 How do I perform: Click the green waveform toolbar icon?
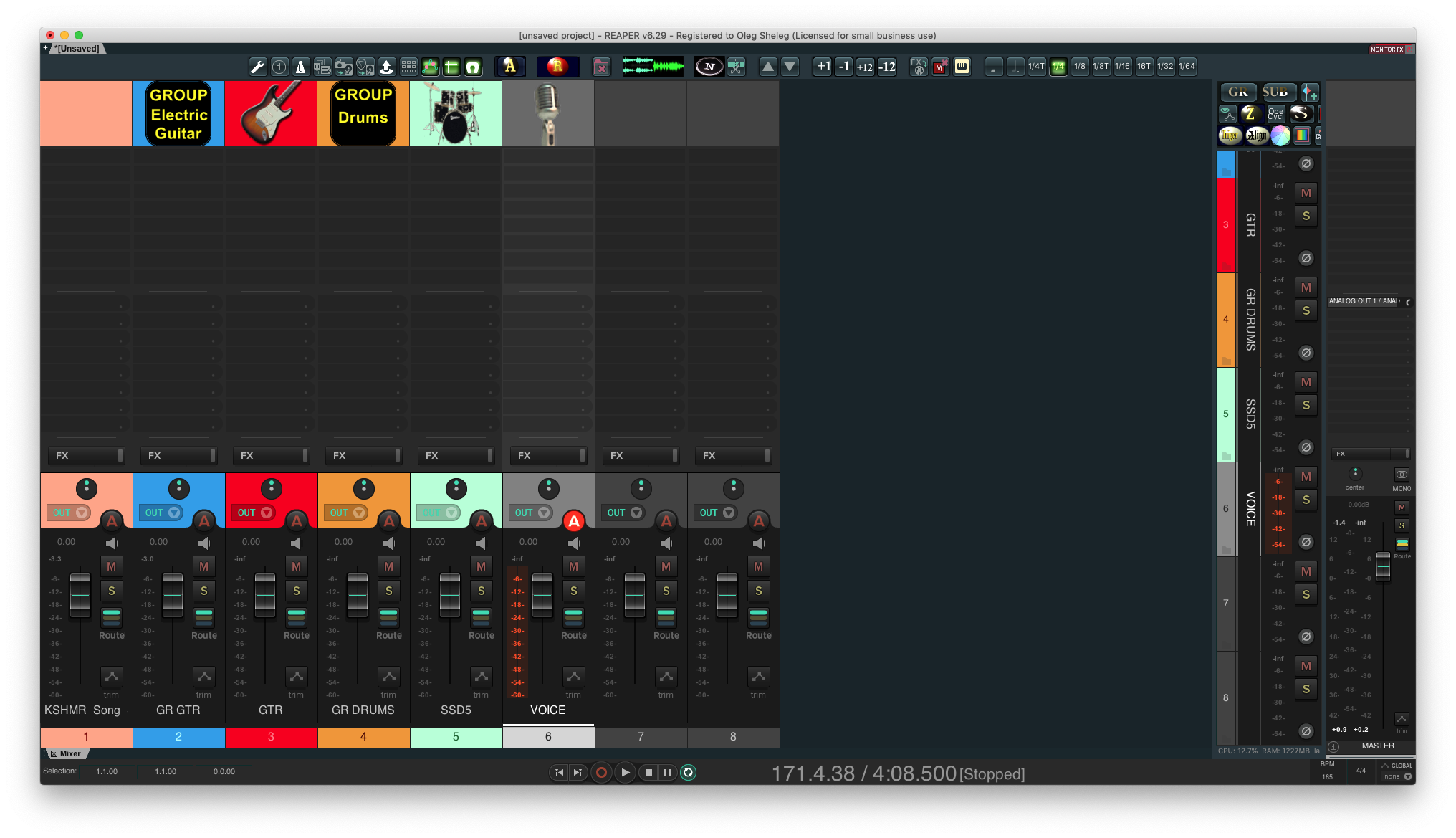652,67
